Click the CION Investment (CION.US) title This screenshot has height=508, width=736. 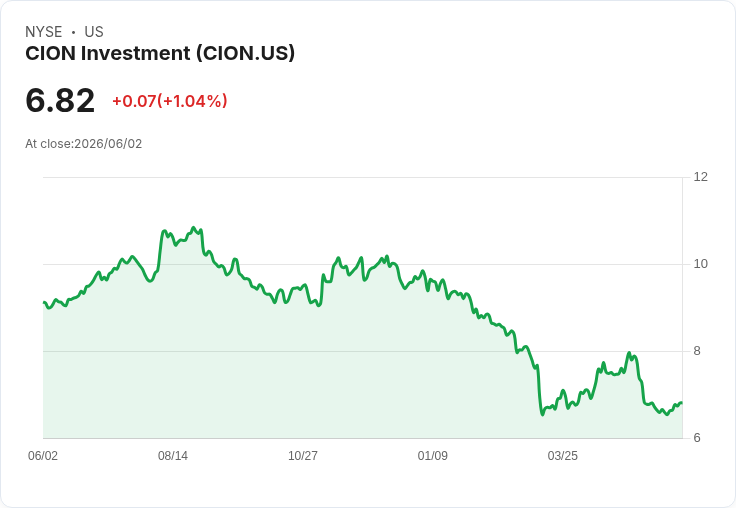click(x=160, y=54)
